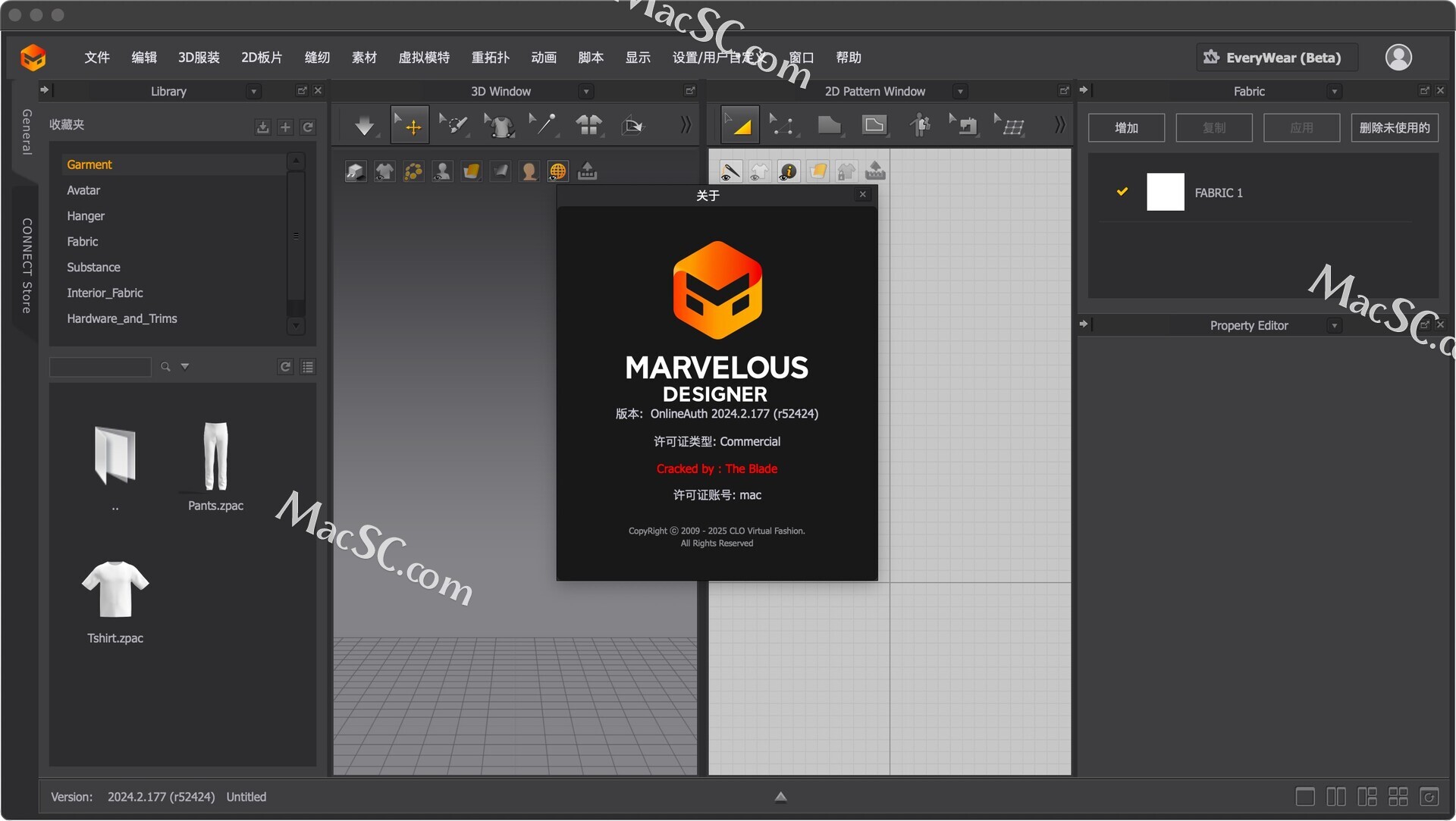This screenshot has height=821, width=1456.
Task: Click the Marvelous Designer logo in the menu bar
Action: 33,58
